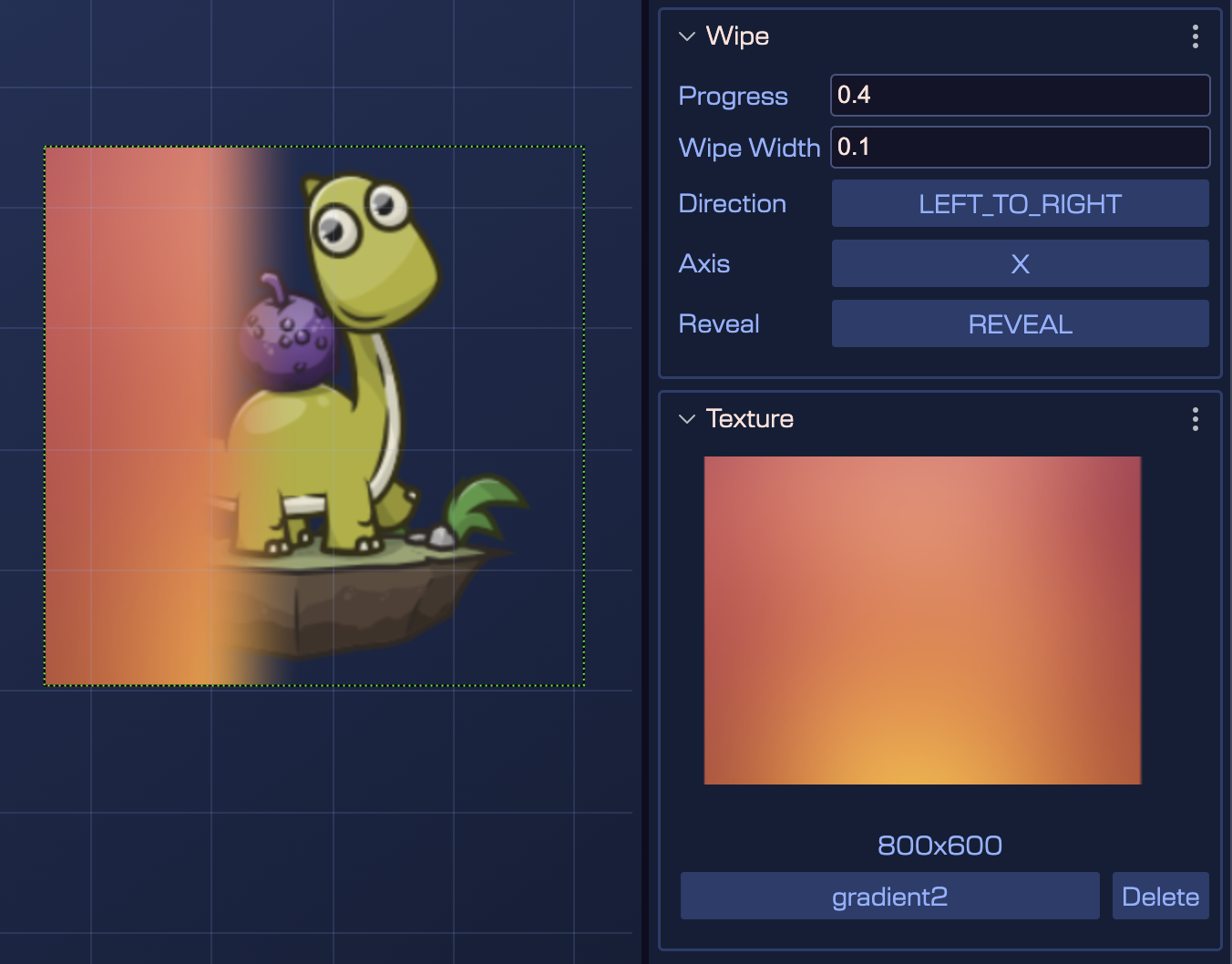Click the kebab icon on the Texture panel
This screenshot has height=964, width=1232.
tap(1195, 419)
